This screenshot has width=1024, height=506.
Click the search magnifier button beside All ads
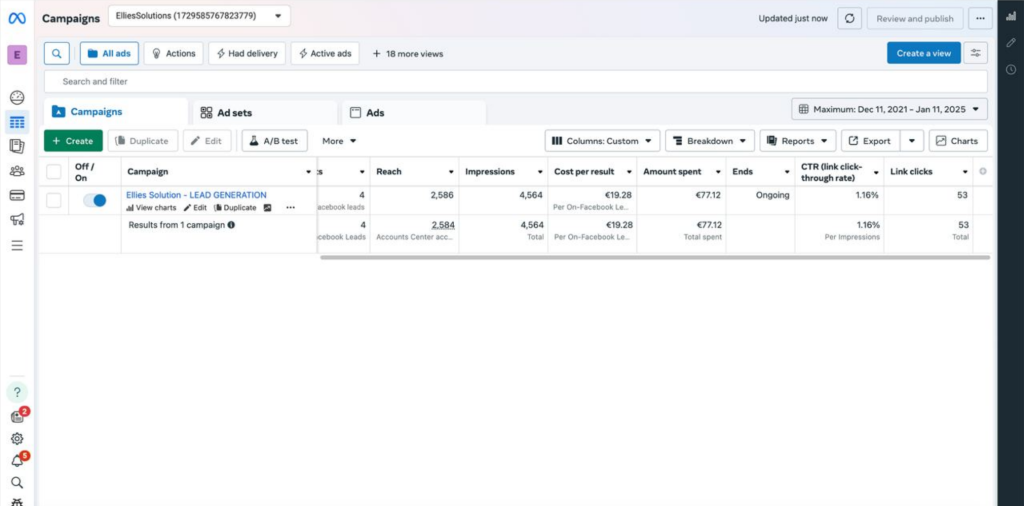click(x=57, y=54)
